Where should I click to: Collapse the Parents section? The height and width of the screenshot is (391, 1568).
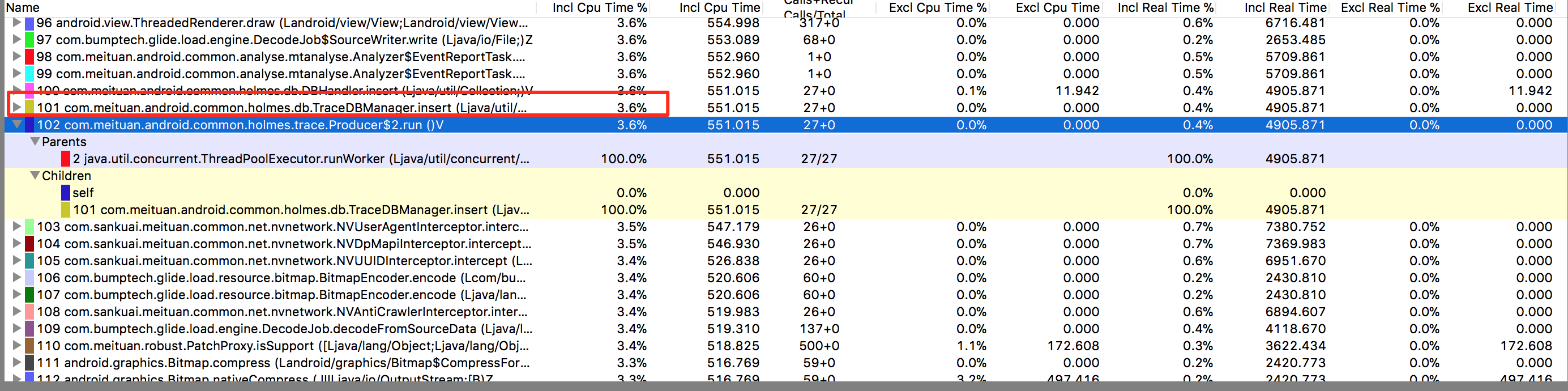tap(35, 141)
